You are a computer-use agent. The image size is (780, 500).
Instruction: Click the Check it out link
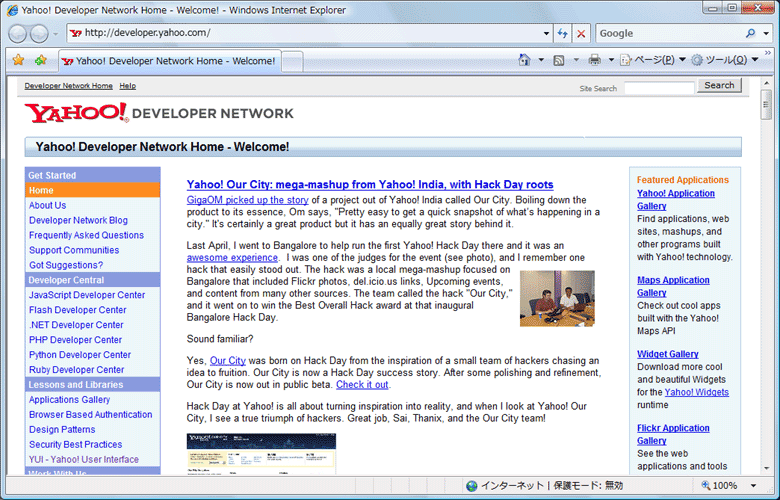coord(362,384)
